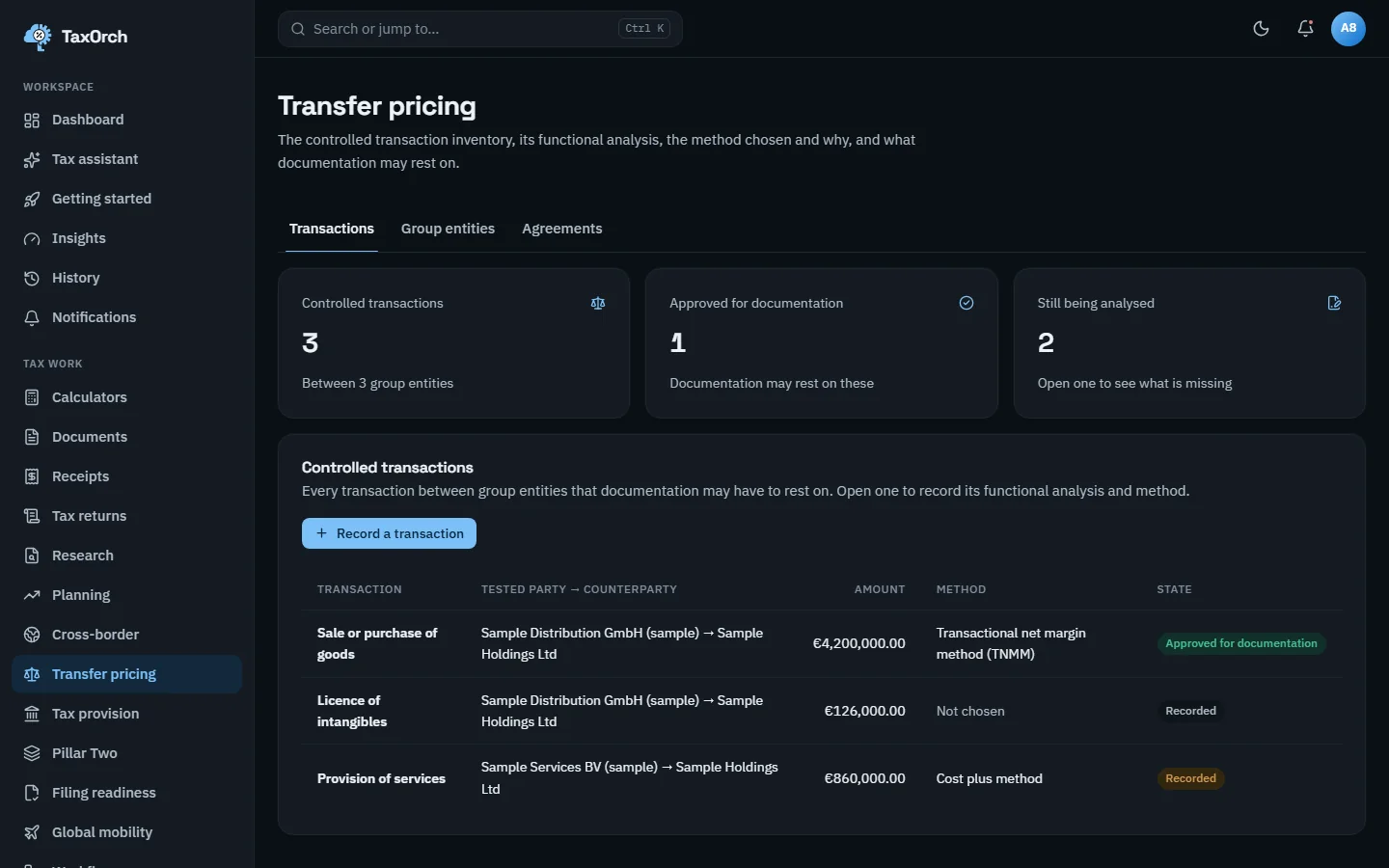Image resolution: width=1389 pixels, height=868 pixels.
Task: Click the €4,200,000.00 amount cell
Action: pyautogui.click(x=859, y=643)
